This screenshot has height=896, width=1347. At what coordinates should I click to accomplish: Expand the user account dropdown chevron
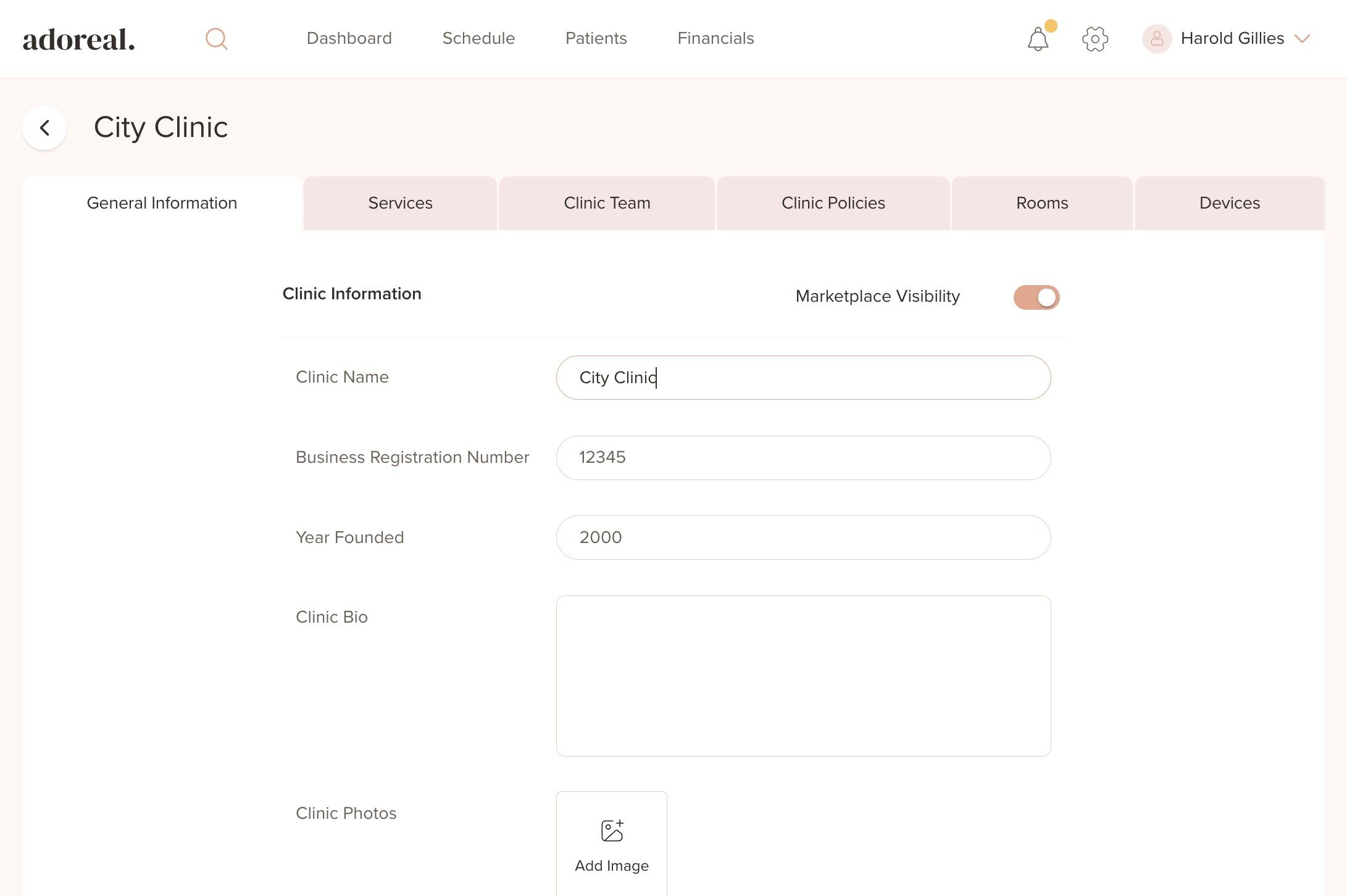[1303, 39]
